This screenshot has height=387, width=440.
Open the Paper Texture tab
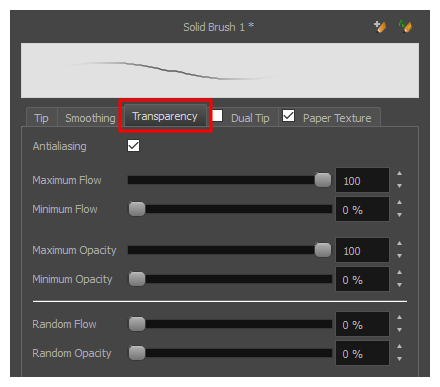click(337, 118)
